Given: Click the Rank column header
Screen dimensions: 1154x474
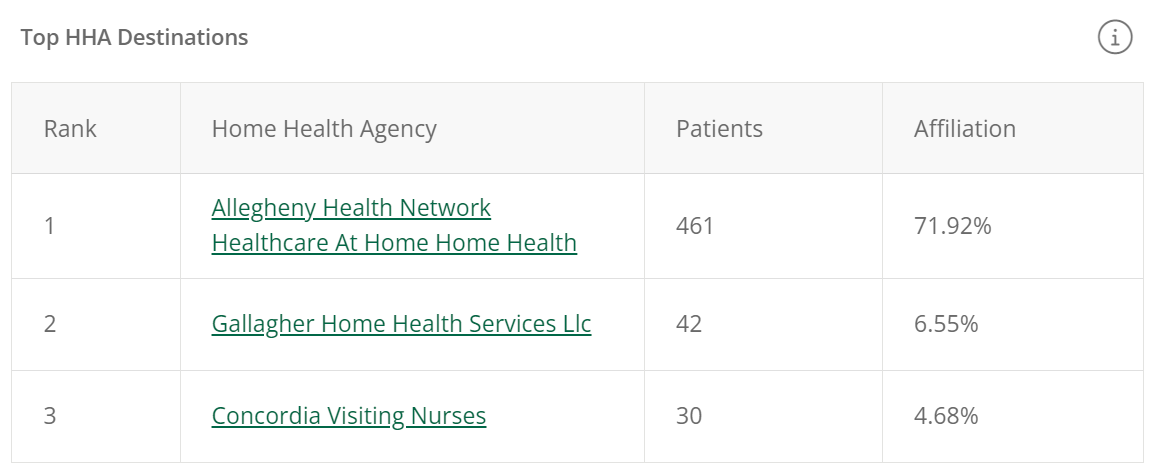Looking at the screenshot, I should point(70,129).
